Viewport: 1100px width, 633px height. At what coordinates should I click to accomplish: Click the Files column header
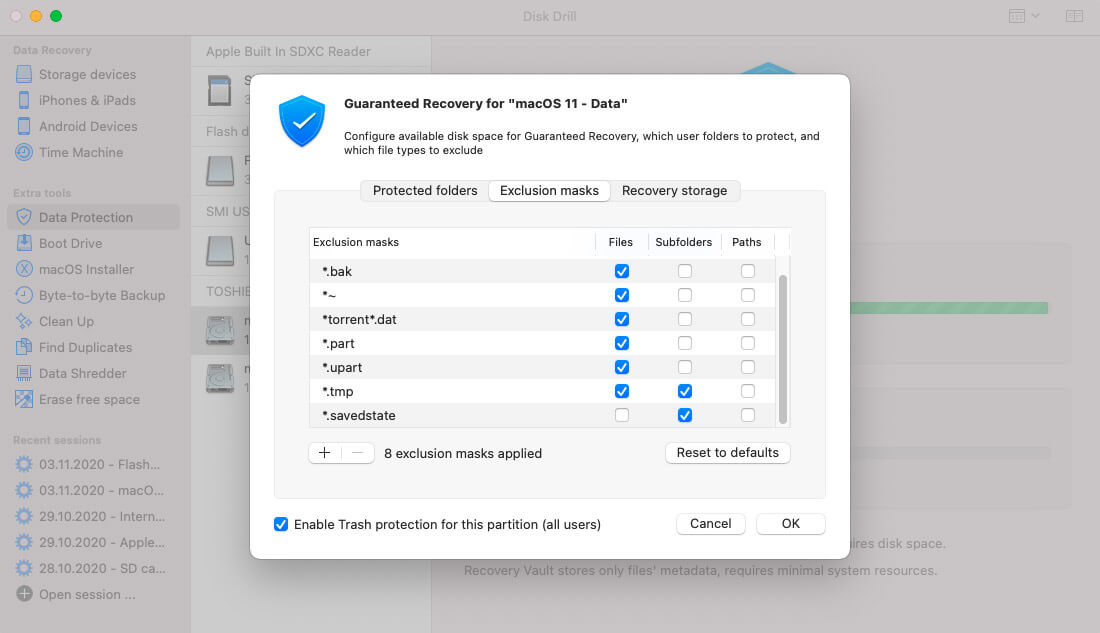(621, 242)
